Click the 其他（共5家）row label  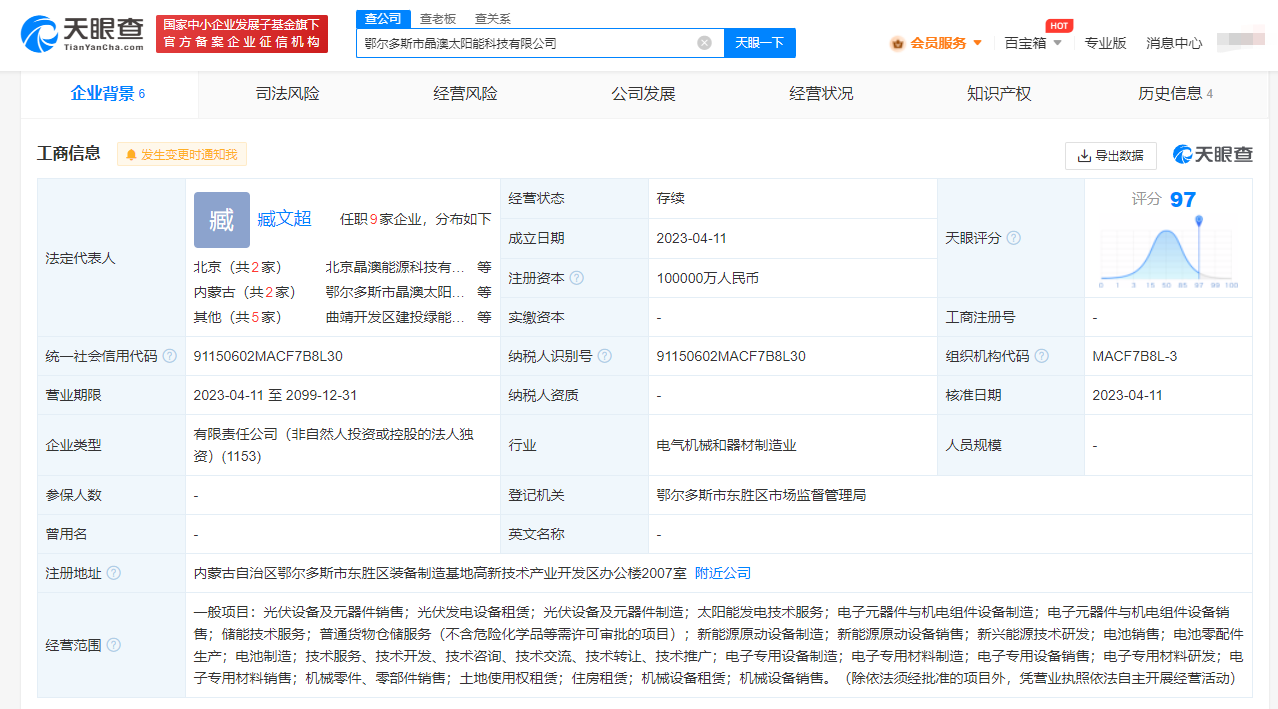coord(239,317)
